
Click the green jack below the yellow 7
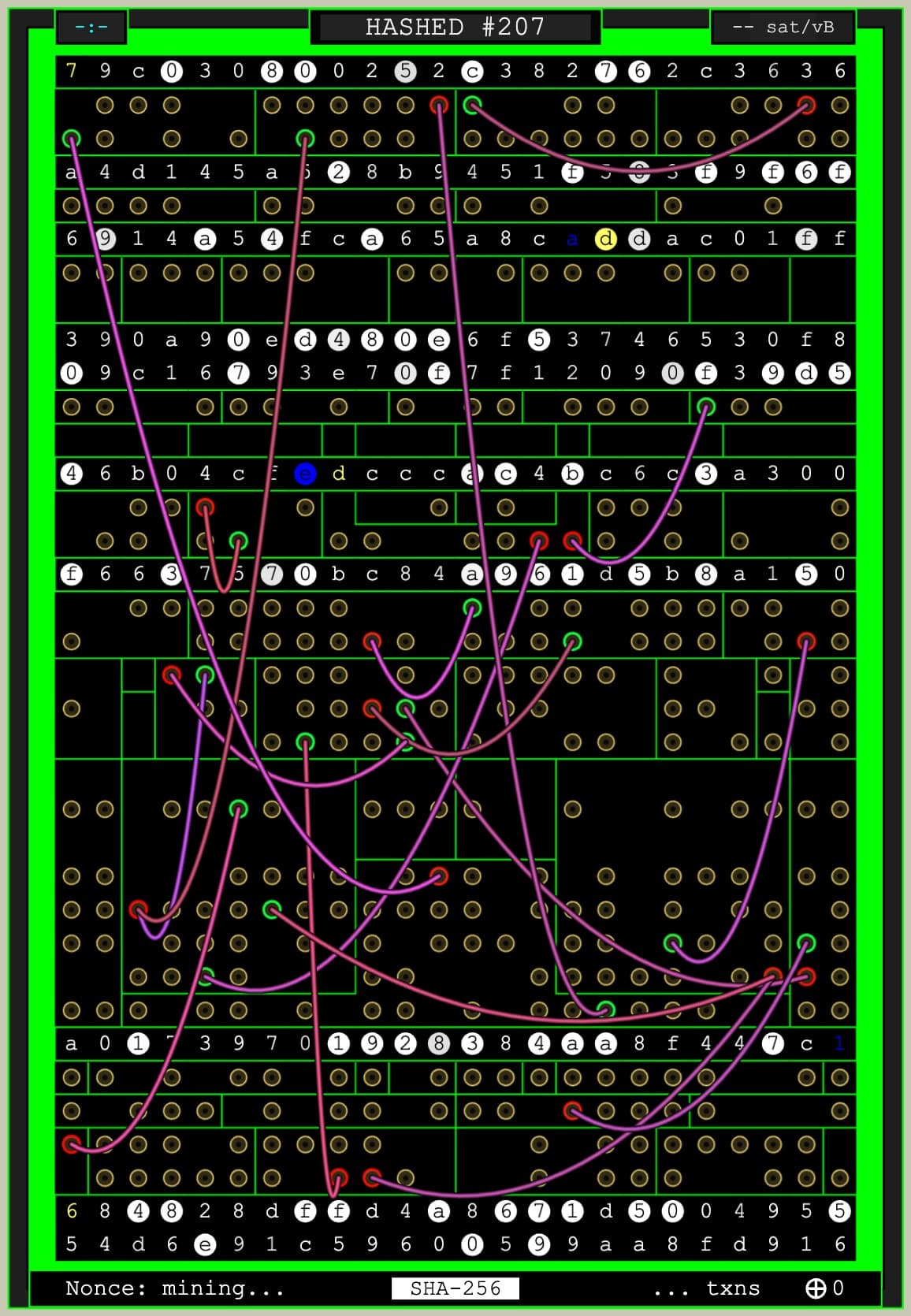pyautogui.click(x=72, y=139)
